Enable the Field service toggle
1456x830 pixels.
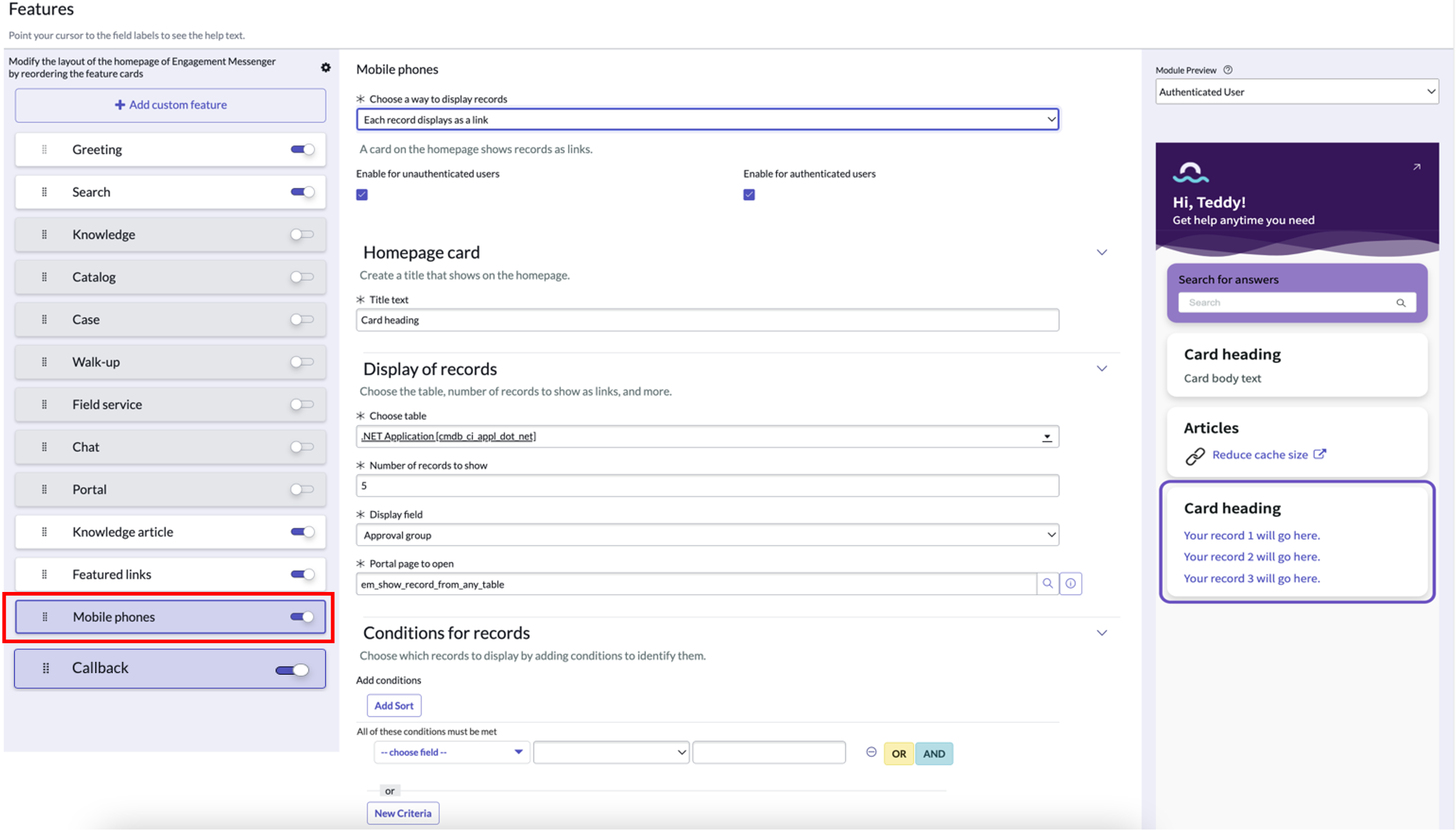(x=303, y=404)
